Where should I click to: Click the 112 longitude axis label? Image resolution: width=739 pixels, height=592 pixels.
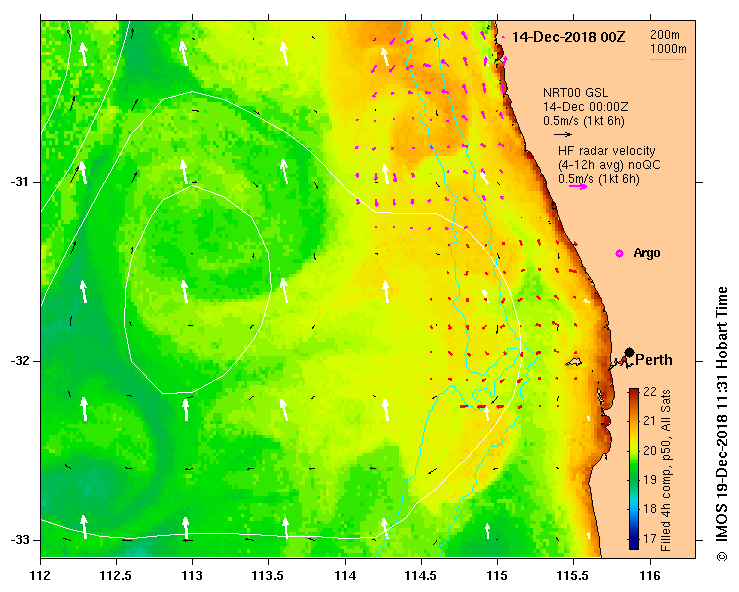pyautogui.click(x=41, y=576)
